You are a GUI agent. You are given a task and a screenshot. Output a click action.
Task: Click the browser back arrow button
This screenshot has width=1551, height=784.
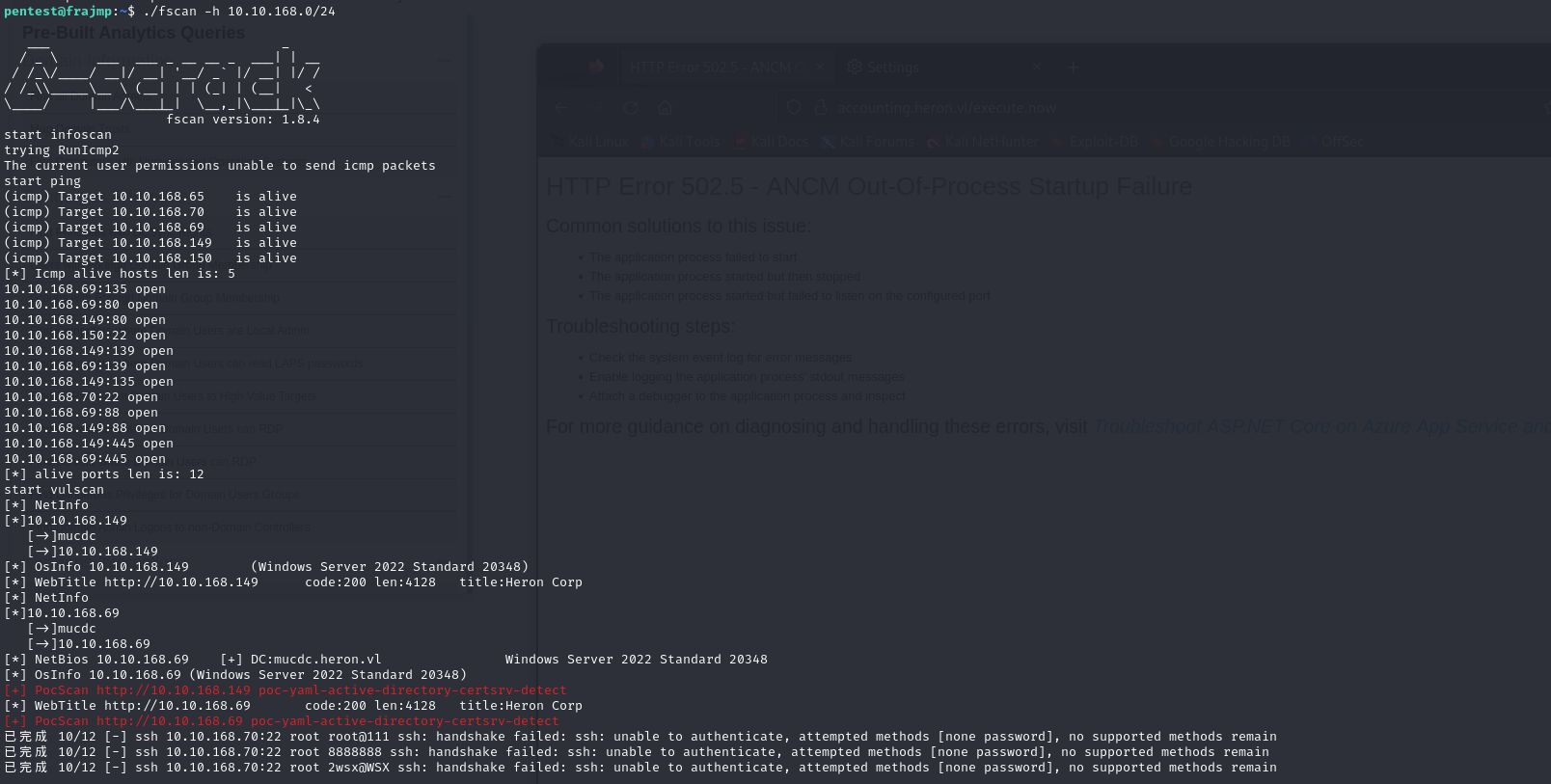tap(562, 108)
